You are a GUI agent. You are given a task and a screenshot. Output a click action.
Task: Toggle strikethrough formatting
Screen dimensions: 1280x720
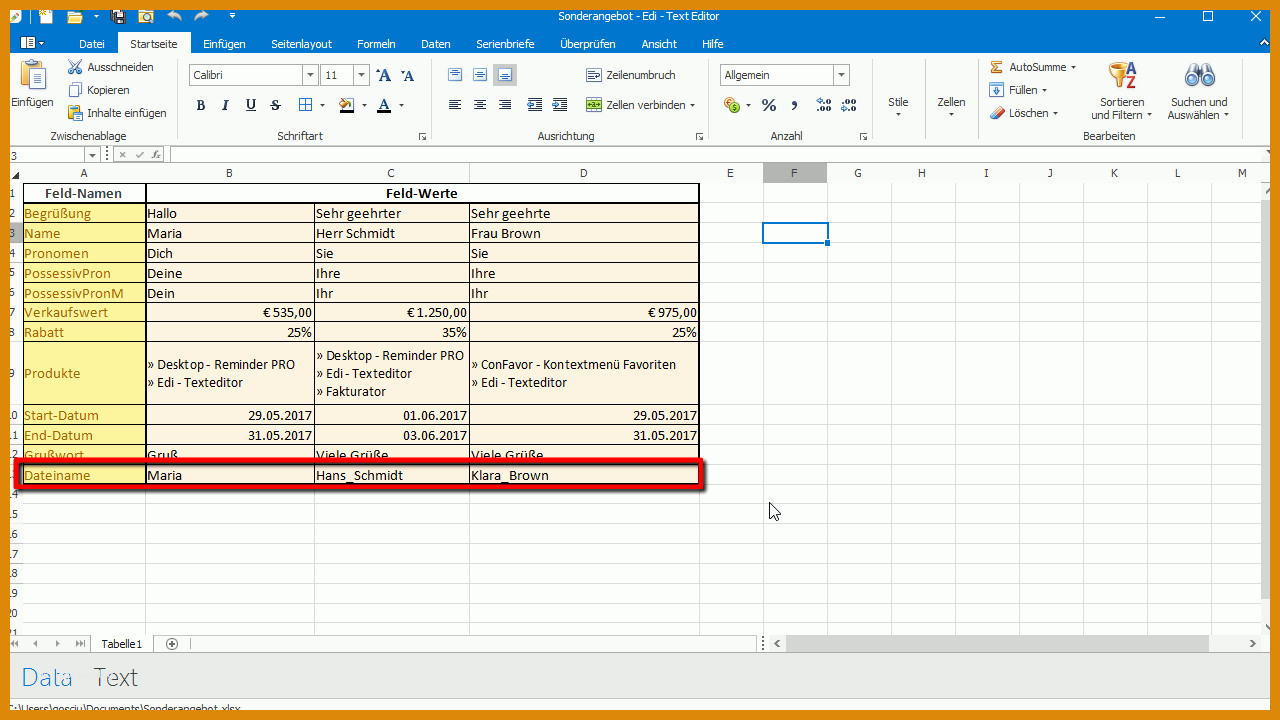[276, 105]
